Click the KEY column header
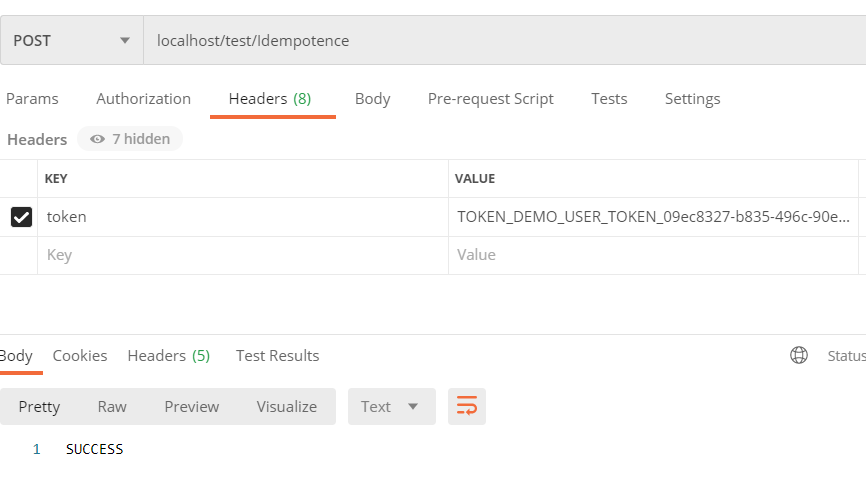 pos(56,179)
